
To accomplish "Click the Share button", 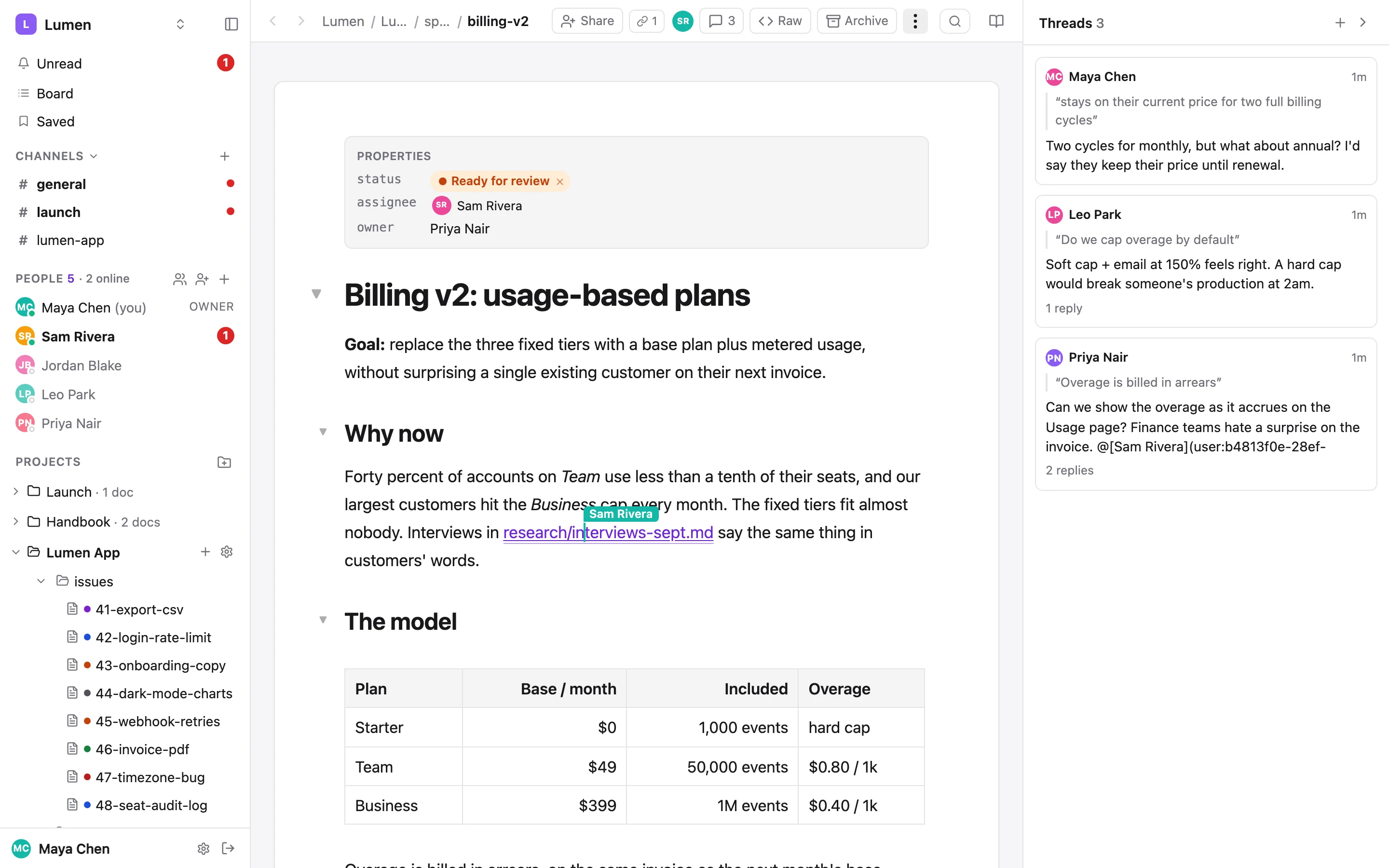I will coord(587,21).
